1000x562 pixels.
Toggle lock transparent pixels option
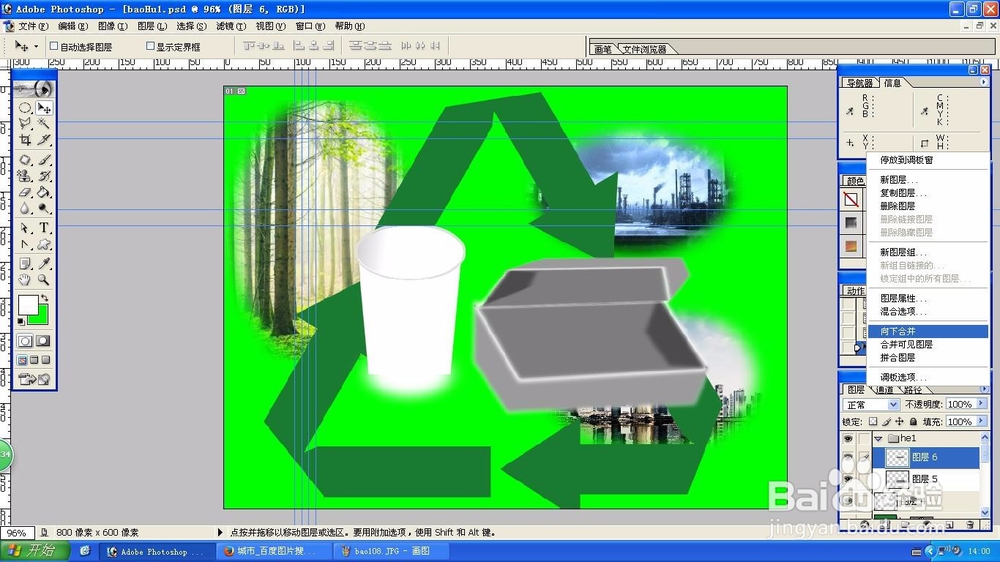873,422
